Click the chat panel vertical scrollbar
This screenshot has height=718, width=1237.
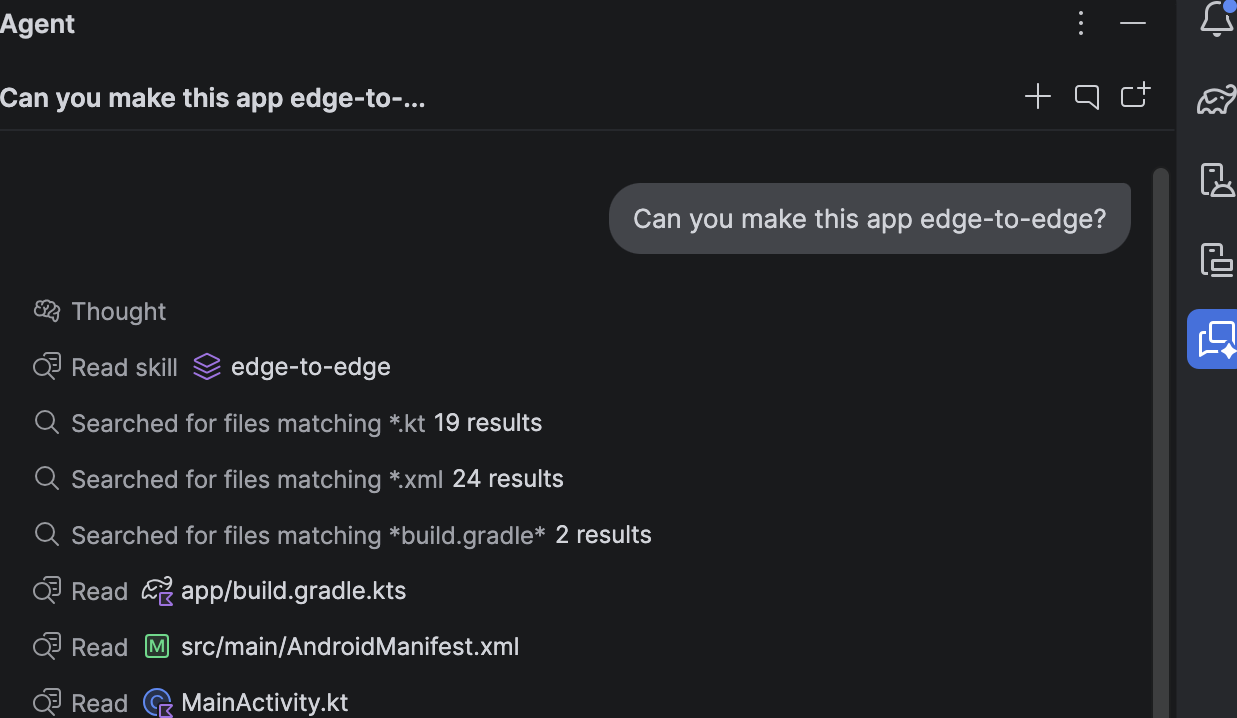click(x=1160, y=443)
